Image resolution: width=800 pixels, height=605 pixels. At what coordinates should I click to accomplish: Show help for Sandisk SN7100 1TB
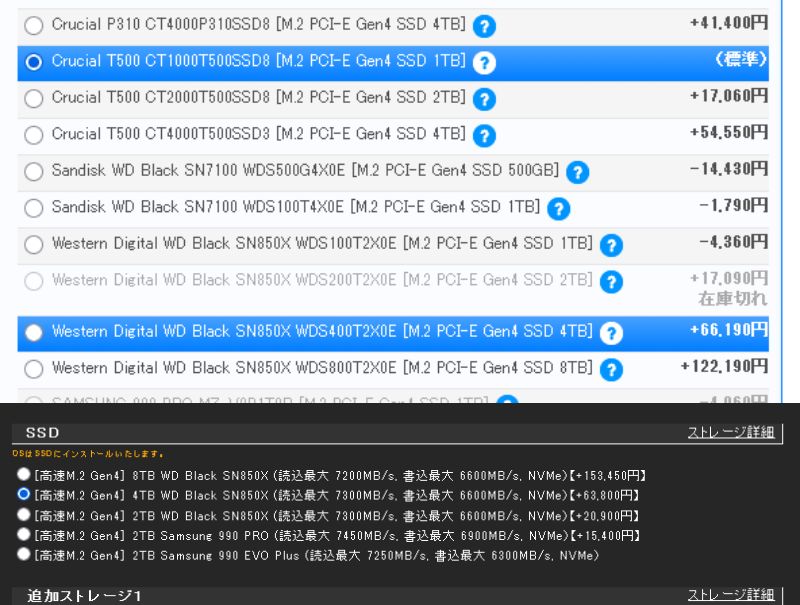tap(558, 209)
